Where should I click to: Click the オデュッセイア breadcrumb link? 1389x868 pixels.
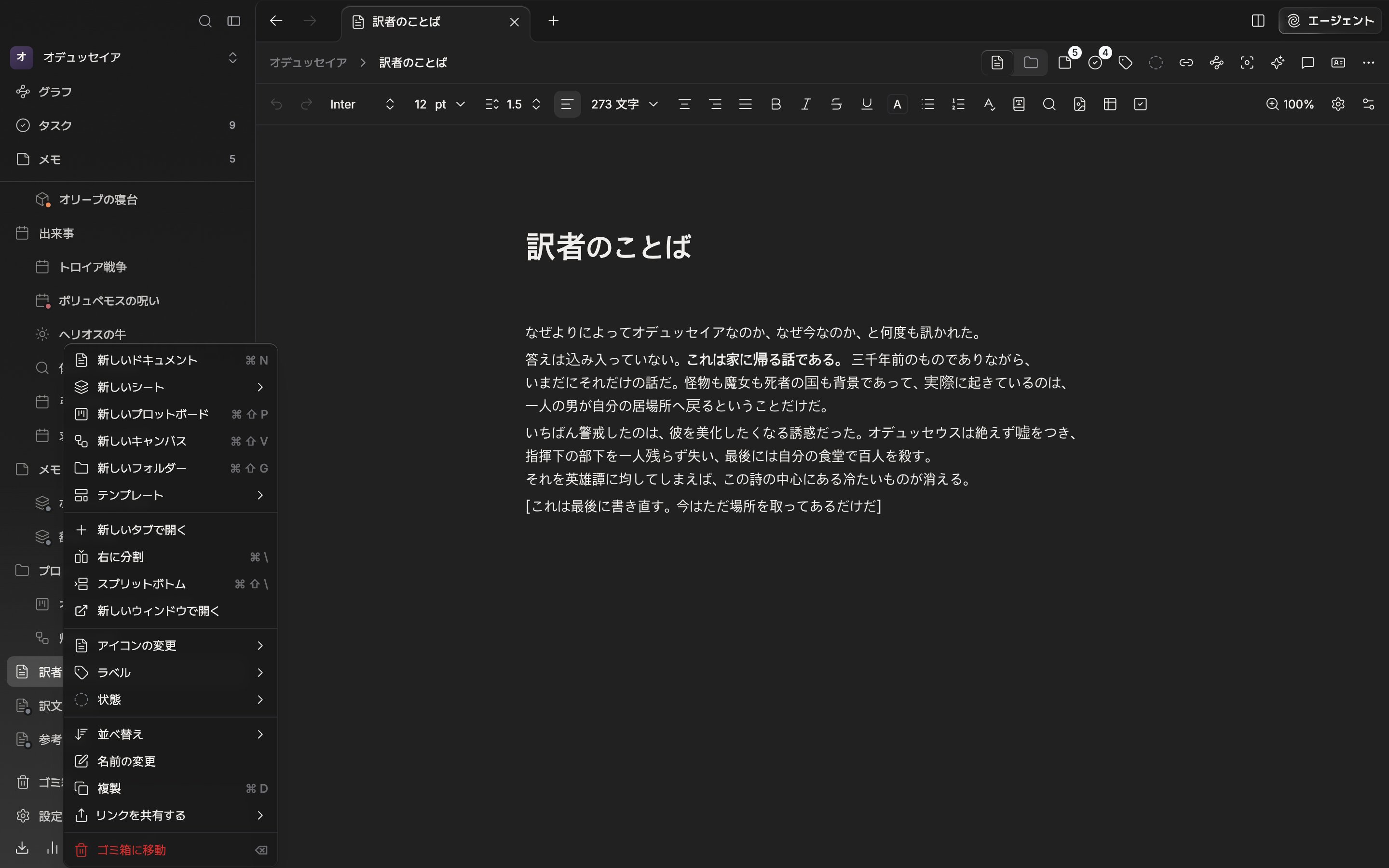click(x=308, y=63)
